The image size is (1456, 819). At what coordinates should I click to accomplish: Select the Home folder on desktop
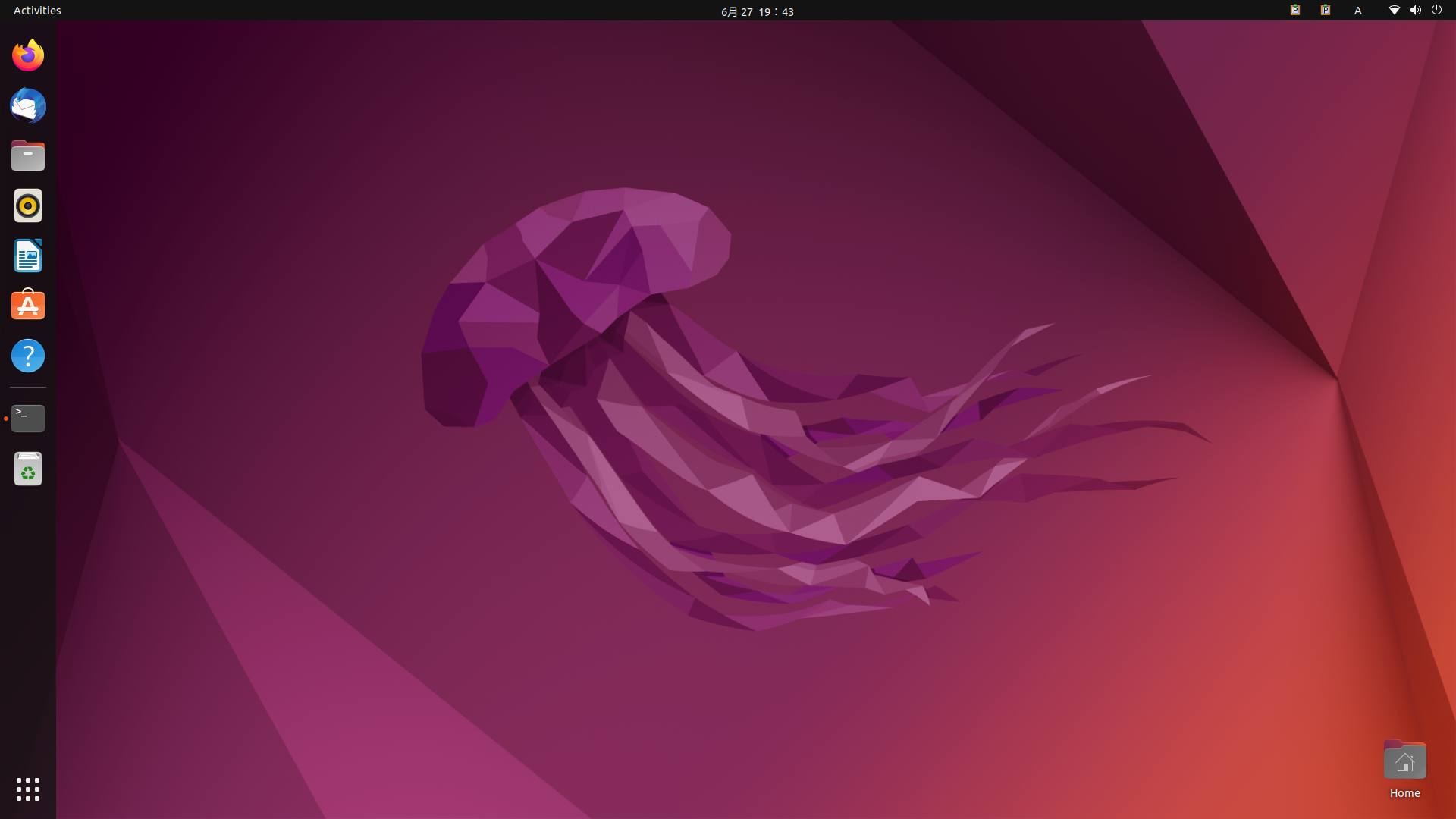click(1404, 761)
